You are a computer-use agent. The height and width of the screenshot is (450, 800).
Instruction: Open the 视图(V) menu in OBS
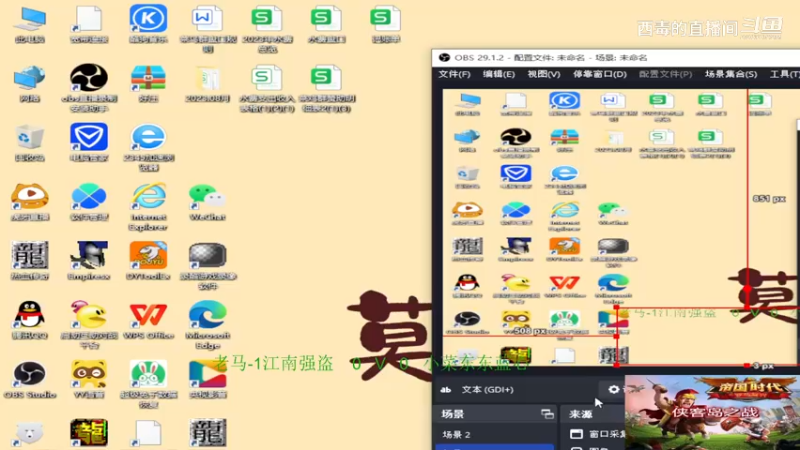point(543,74)
